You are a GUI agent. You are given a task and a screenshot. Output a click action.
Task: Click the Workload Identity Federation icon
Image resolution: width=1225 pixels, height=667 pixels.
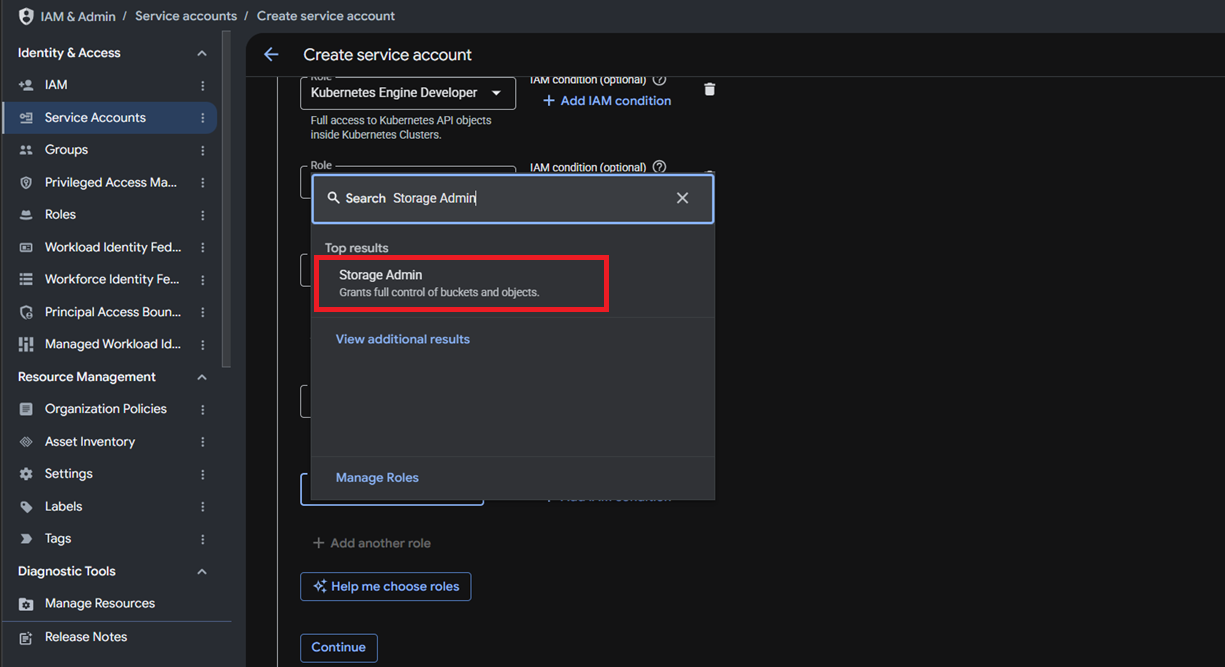pyautogui.click(x=26, y=247)
